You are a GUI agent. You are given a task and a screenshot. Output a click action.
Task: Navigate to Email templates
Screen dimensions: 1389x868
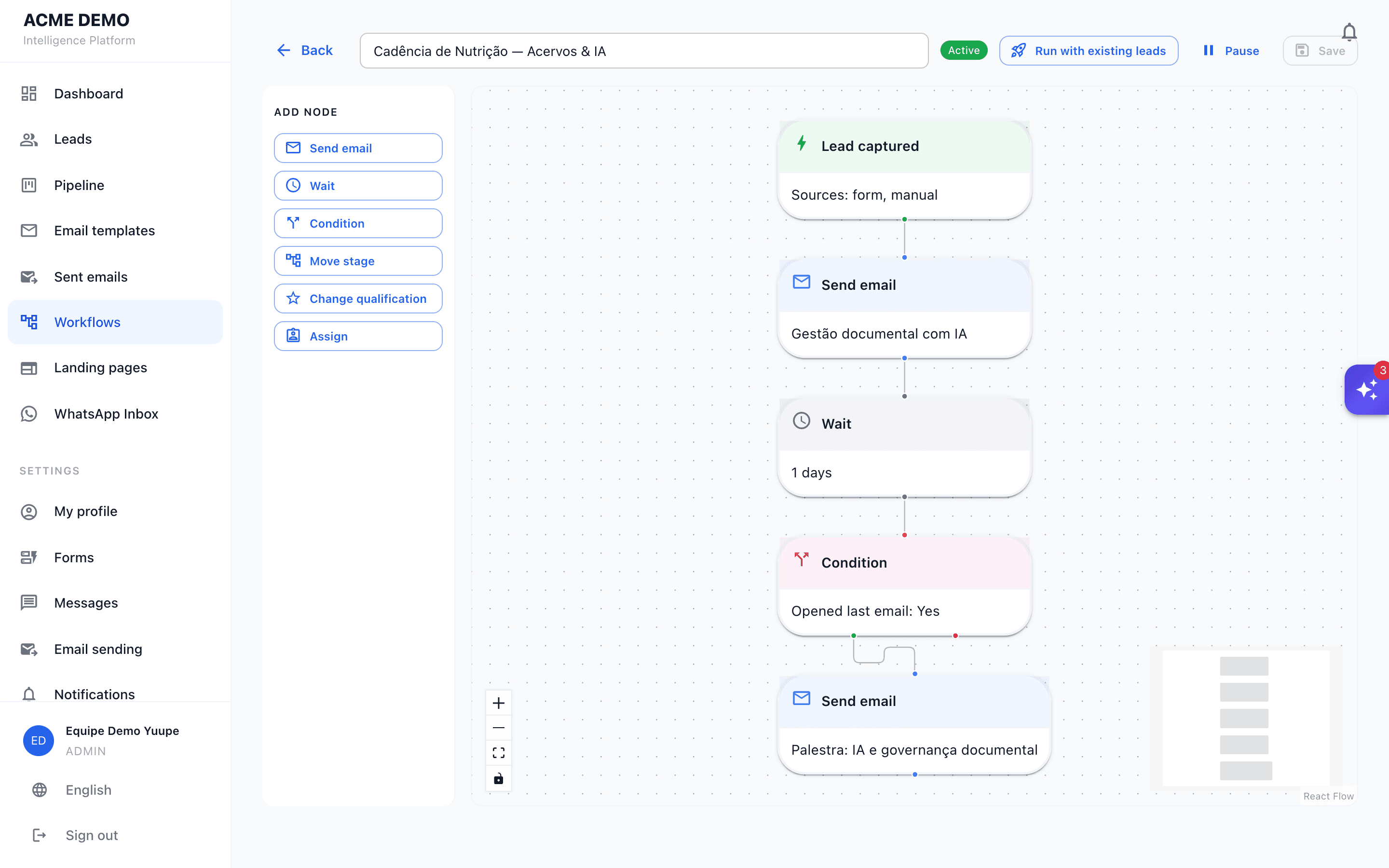coord(115,230)
